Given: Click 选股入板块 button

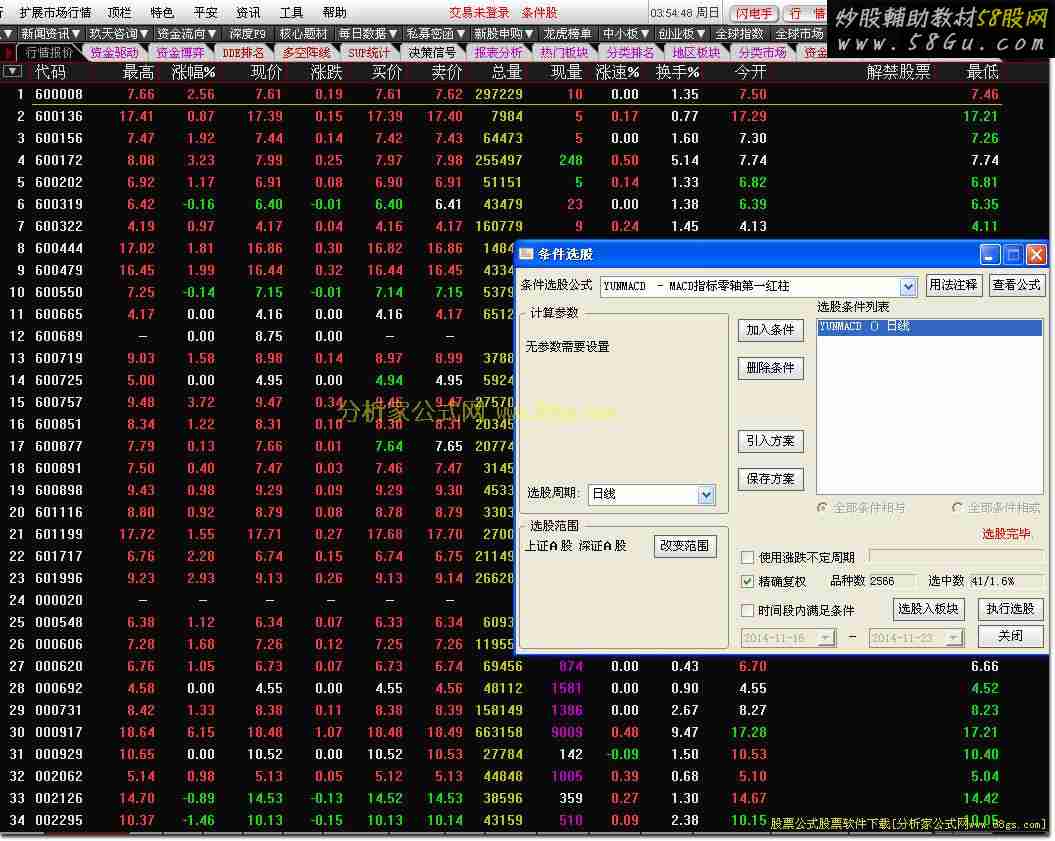Looking at the screenshot, I should 929,609.
